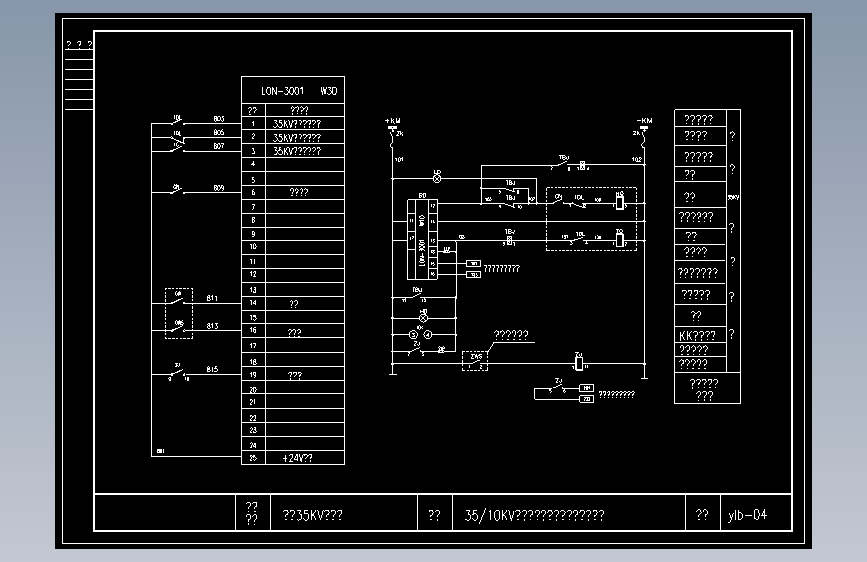This screenshot has width=867, height=562.
Task: Select the 35KV entry in terminal row 1
Action: coord(297,124)
